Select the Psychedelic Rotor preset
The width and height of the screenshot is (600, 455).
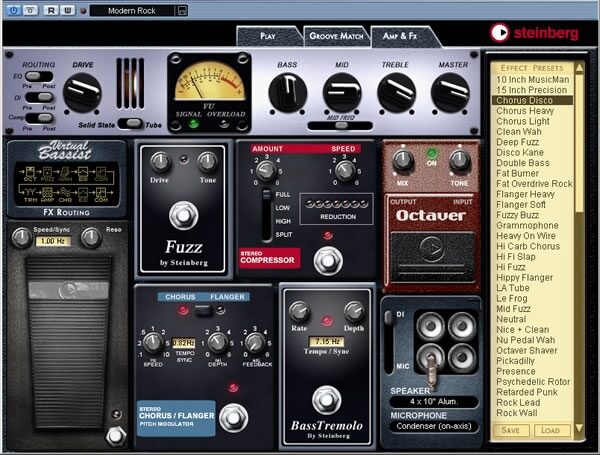pos(532,382)
